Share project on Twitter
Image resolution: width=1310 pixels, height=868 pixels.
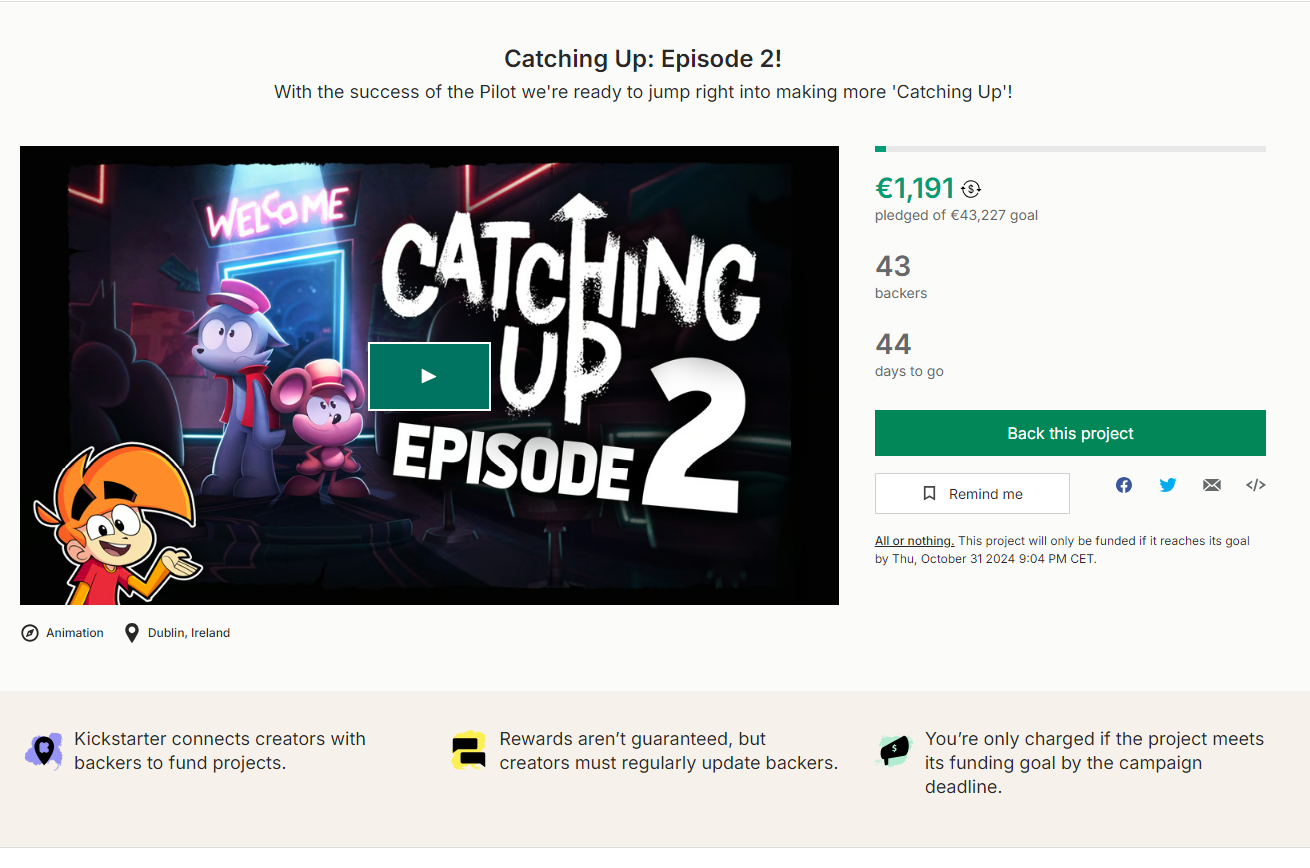click(1168, 485)
